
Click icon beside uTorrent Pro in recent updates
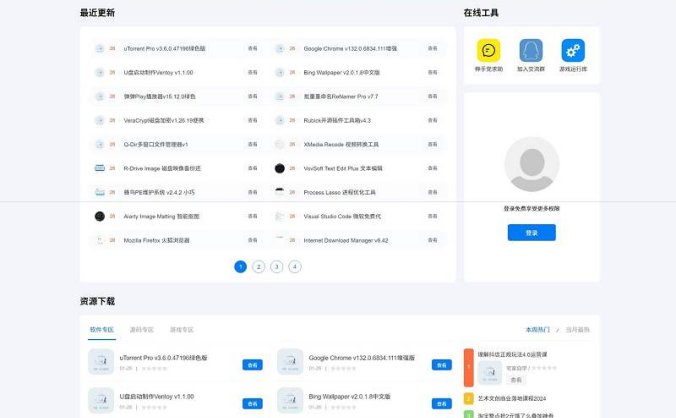click(x=100, y=49)
